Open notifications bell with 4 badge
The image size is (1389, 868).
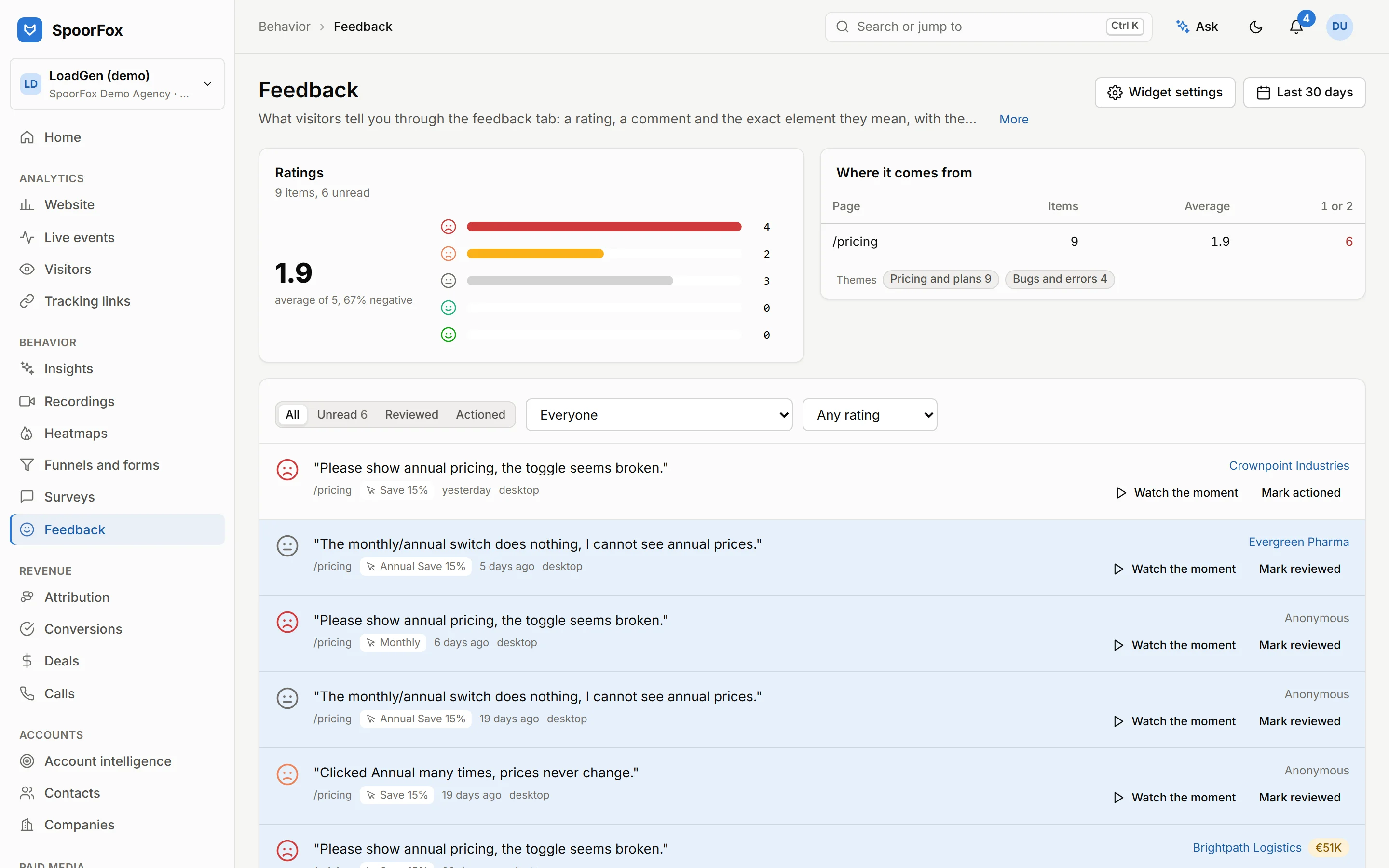1296,27
